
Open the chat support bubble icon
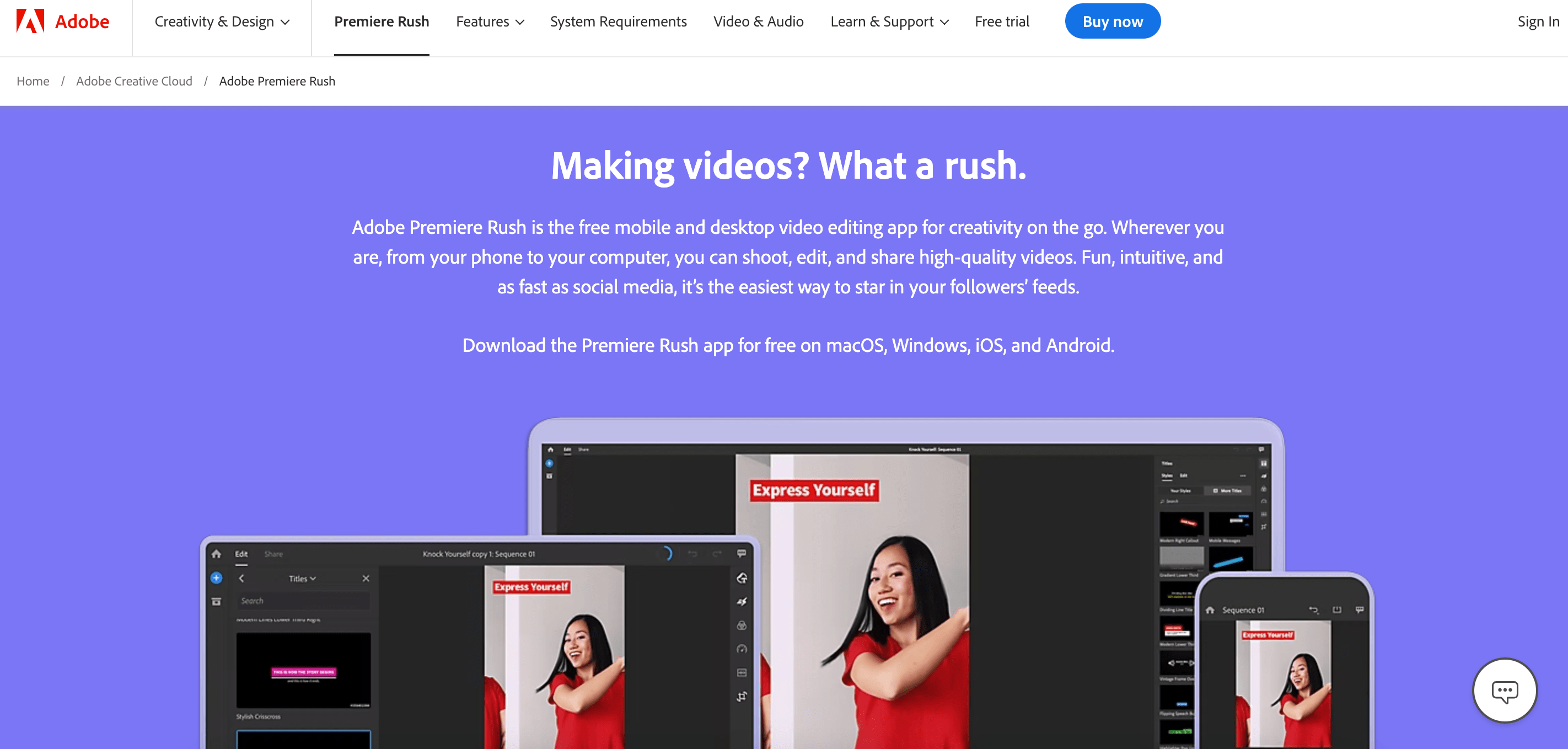coord(1504,691)
